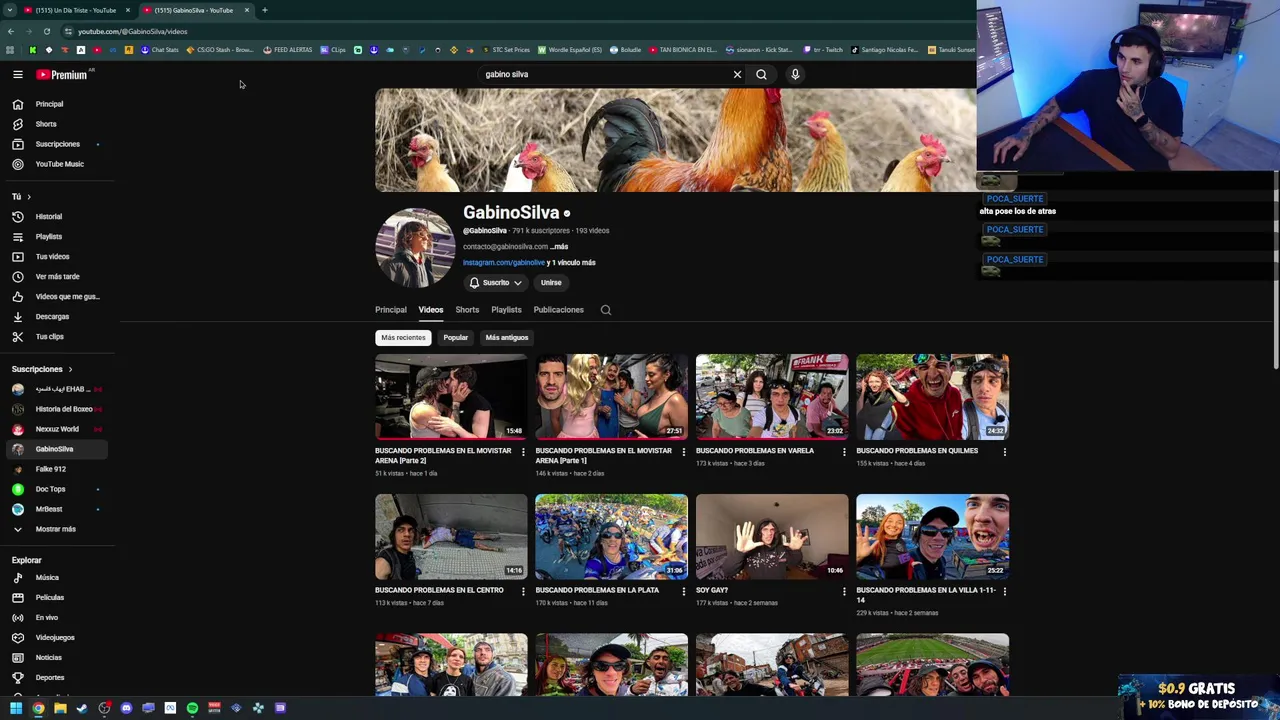
Task: Open Noticias under Explorar
Action: point(56,658)
